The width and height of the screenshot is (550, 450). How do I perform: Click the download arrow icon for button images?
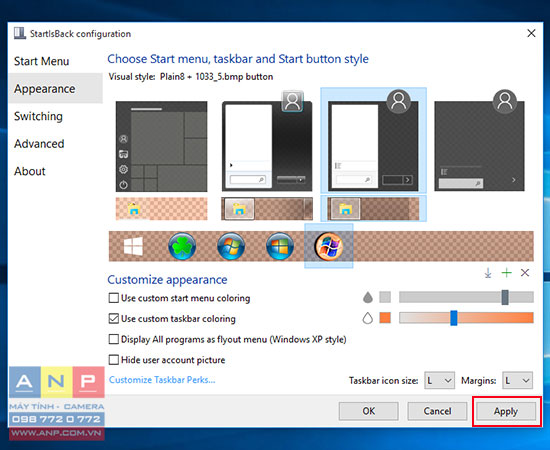tap(488, 273)
